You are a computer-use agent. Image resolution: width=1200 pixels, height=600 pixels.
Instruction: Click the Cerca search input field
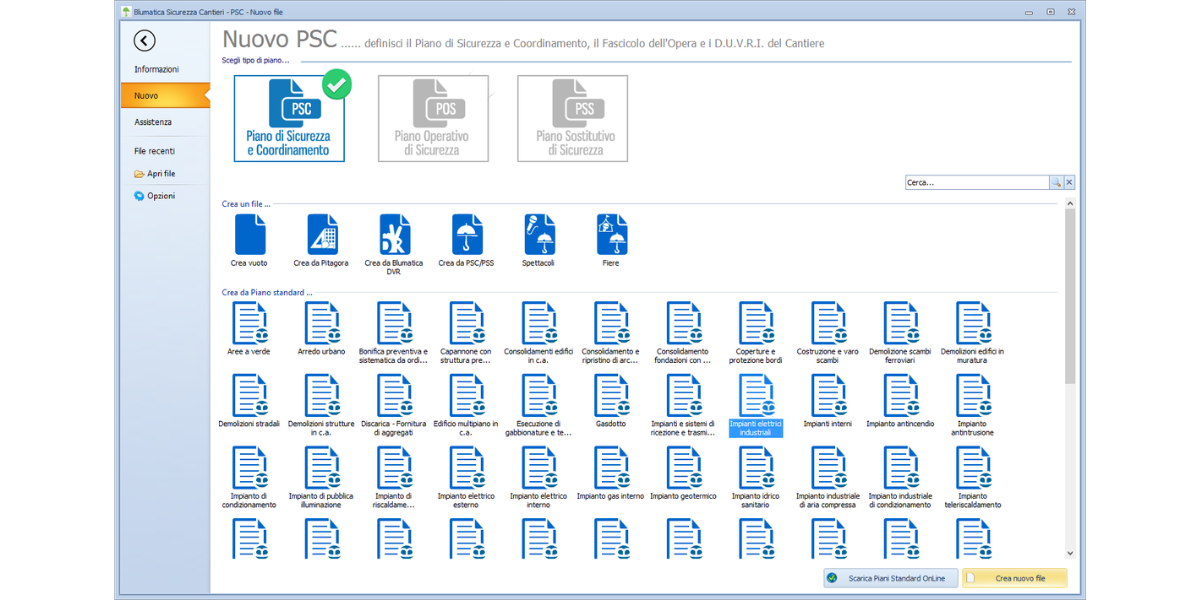coord(975,183)
